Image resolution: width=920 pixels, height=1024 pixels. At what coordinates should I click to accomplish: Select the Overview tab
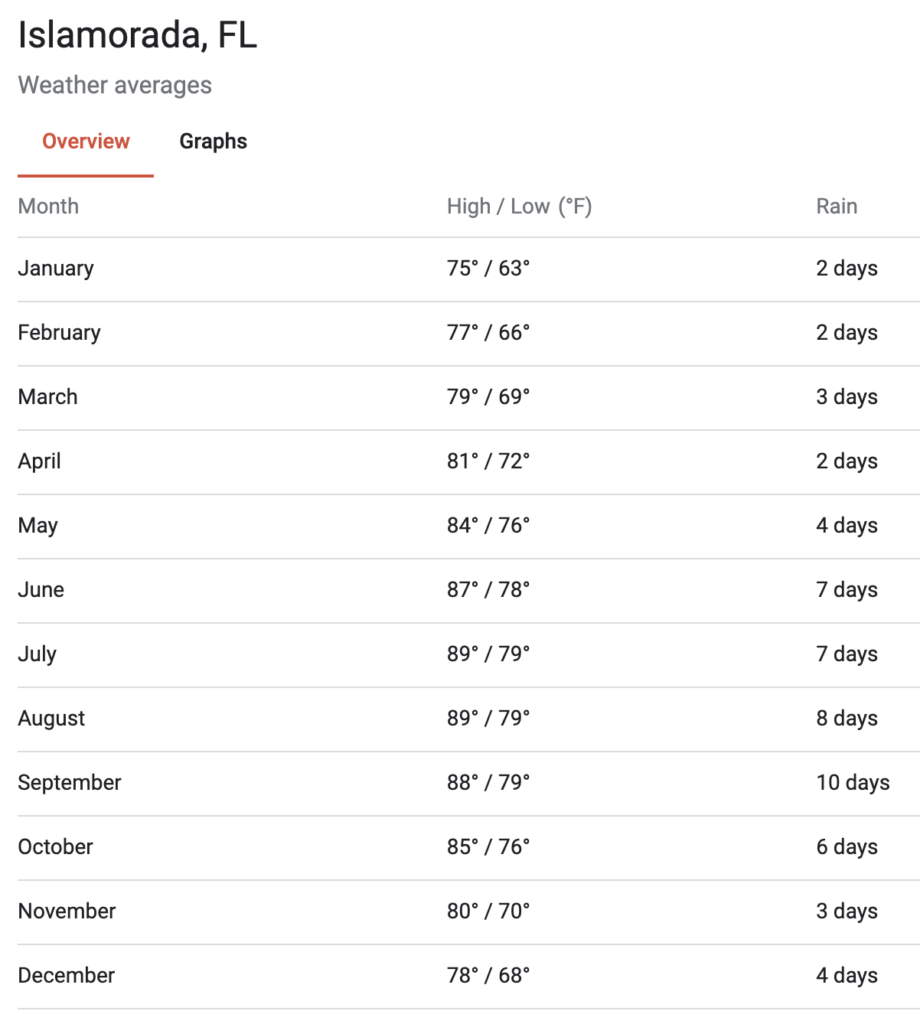coord(86,142)
